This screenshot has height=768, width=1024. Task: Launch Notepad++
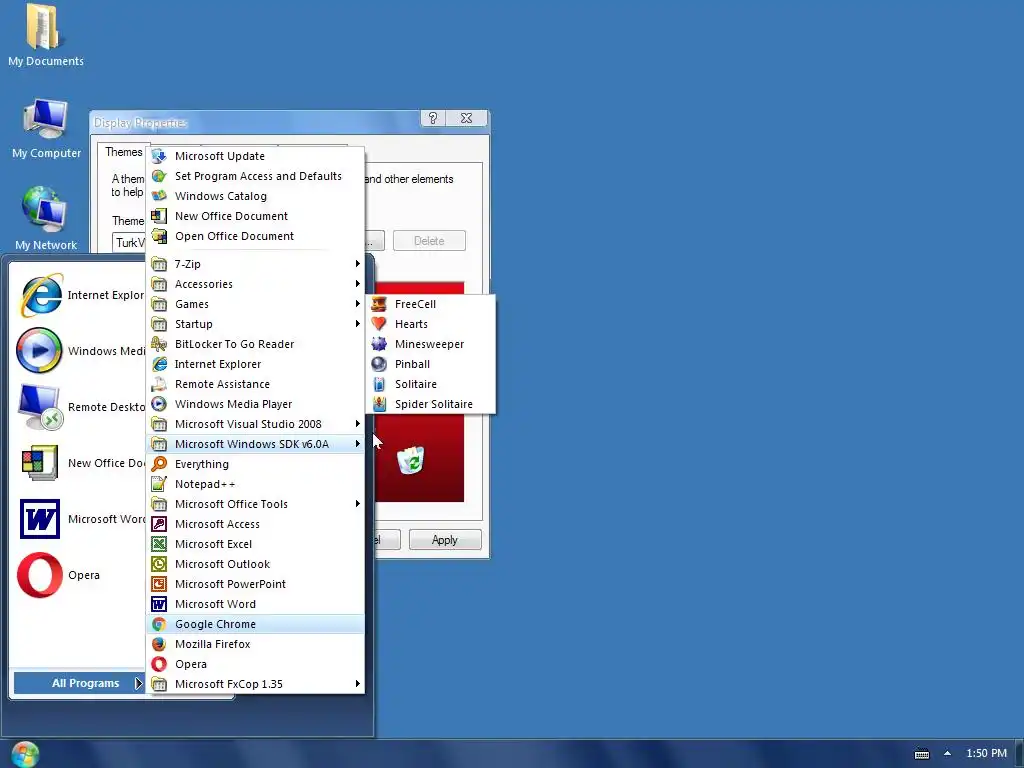click(x=255, y=484)
